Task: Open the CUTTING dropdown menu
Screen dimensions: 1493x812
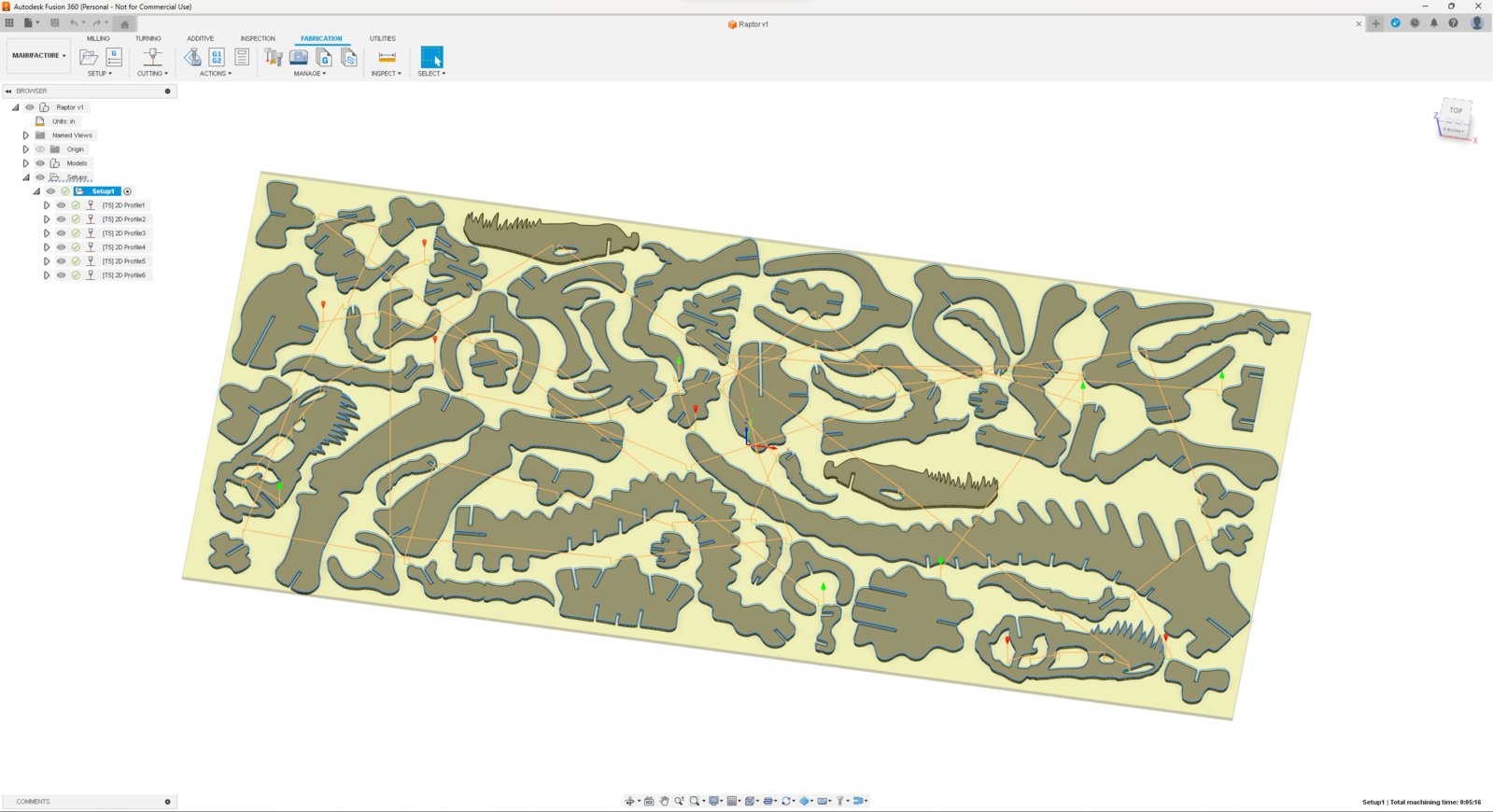Action: [x=152, y=74]
